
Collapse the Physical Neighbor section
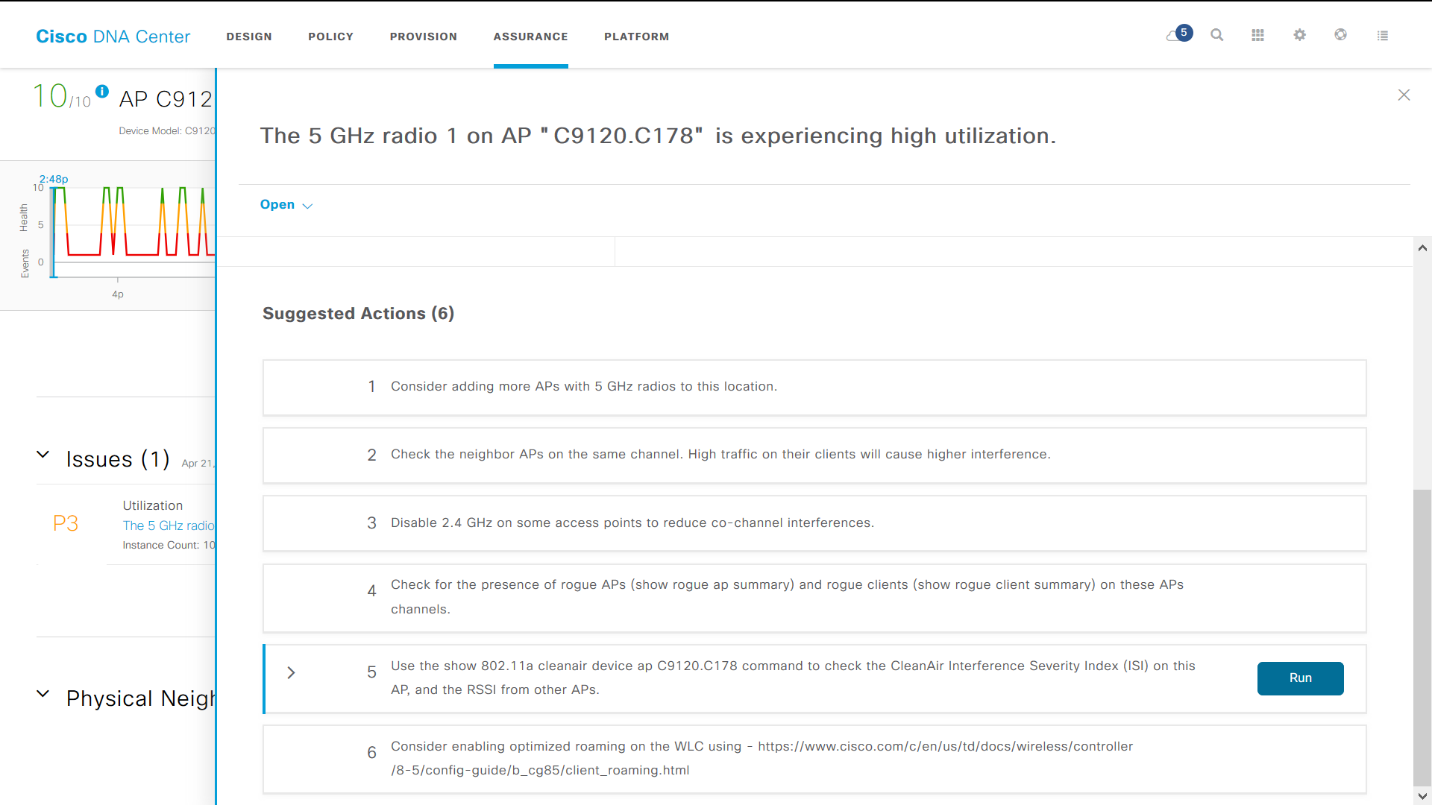(43, 694)
